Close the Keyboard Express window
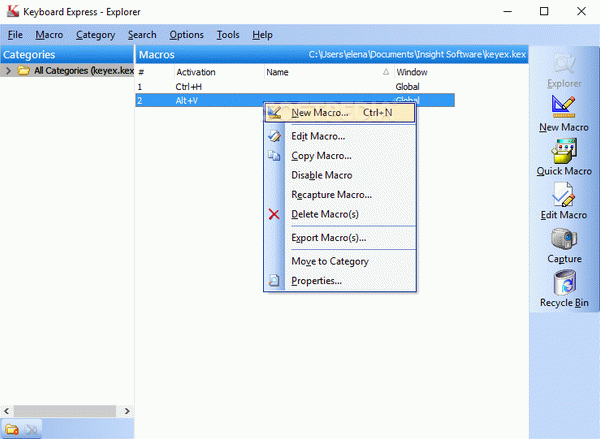 [581, 11]
